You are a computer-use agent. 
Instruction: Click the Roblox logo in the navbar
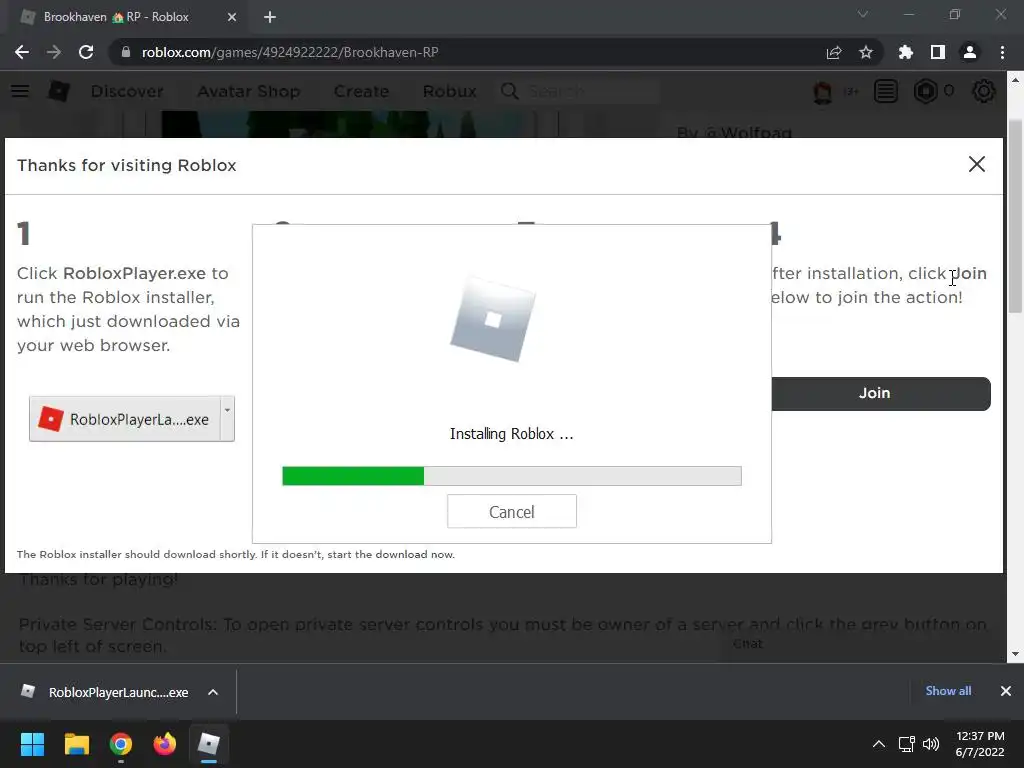(x=58, y=91)
